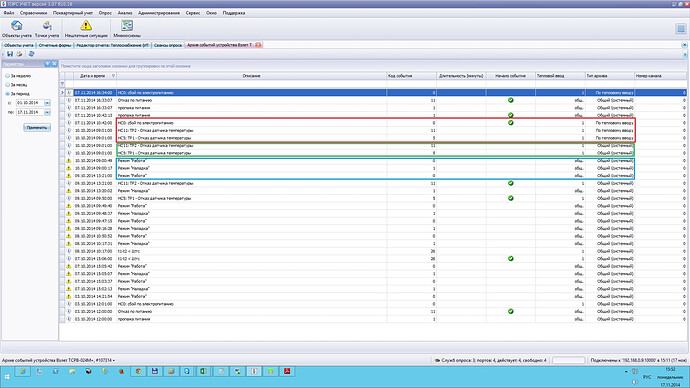690x388 pixels.
Task: Open the Опрос menu
Action: coord(105,13)
